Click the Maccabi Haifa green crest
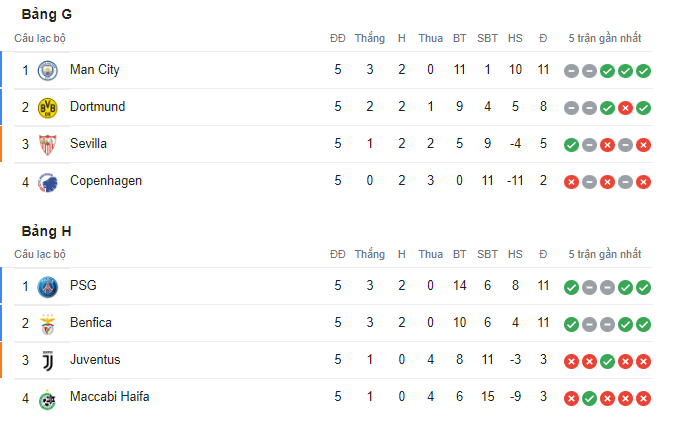Screen dimensions: 676x428 click(47, 400)
